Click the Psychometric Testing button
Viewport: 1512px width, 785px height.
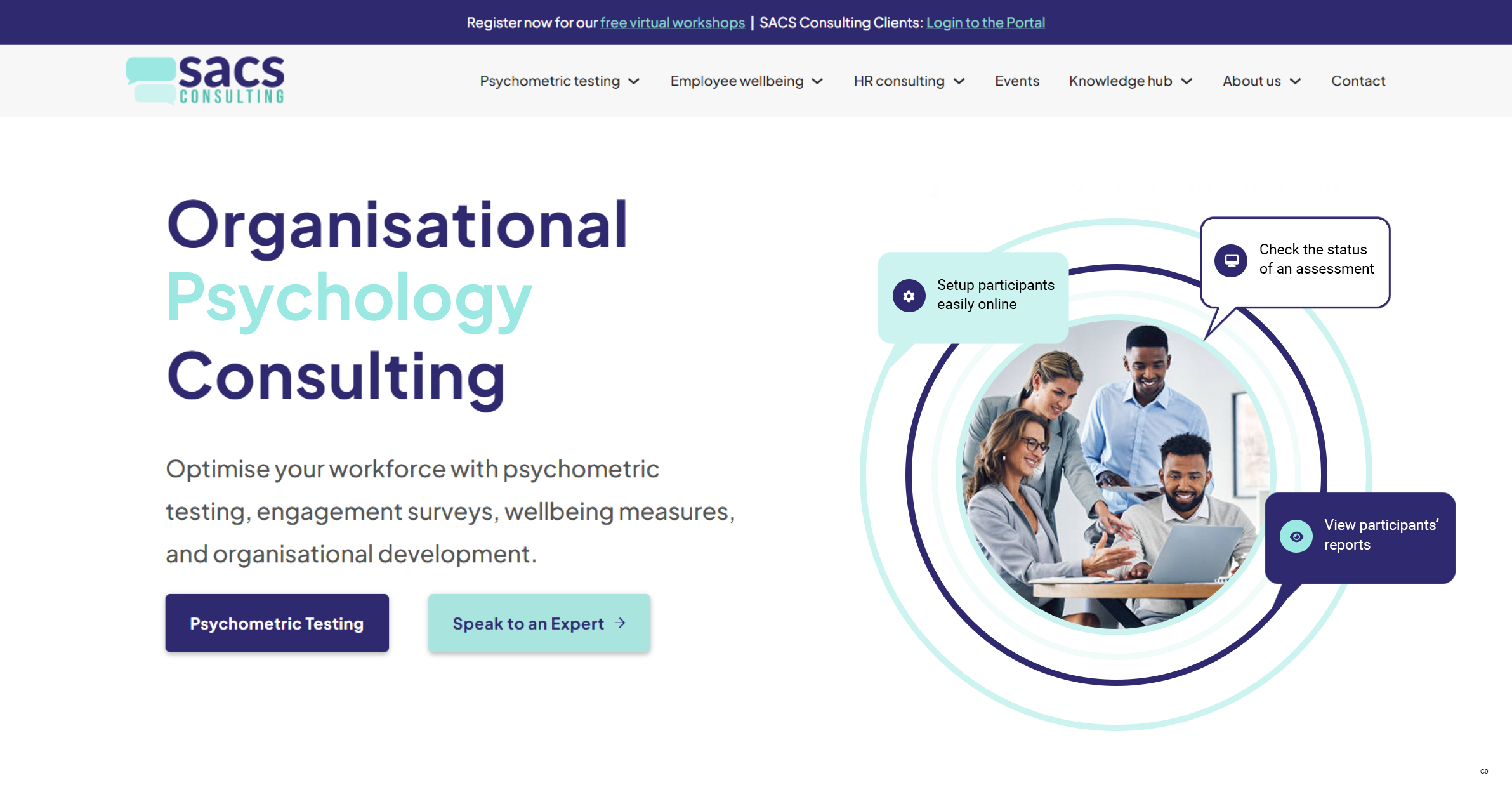coord(277,623)
